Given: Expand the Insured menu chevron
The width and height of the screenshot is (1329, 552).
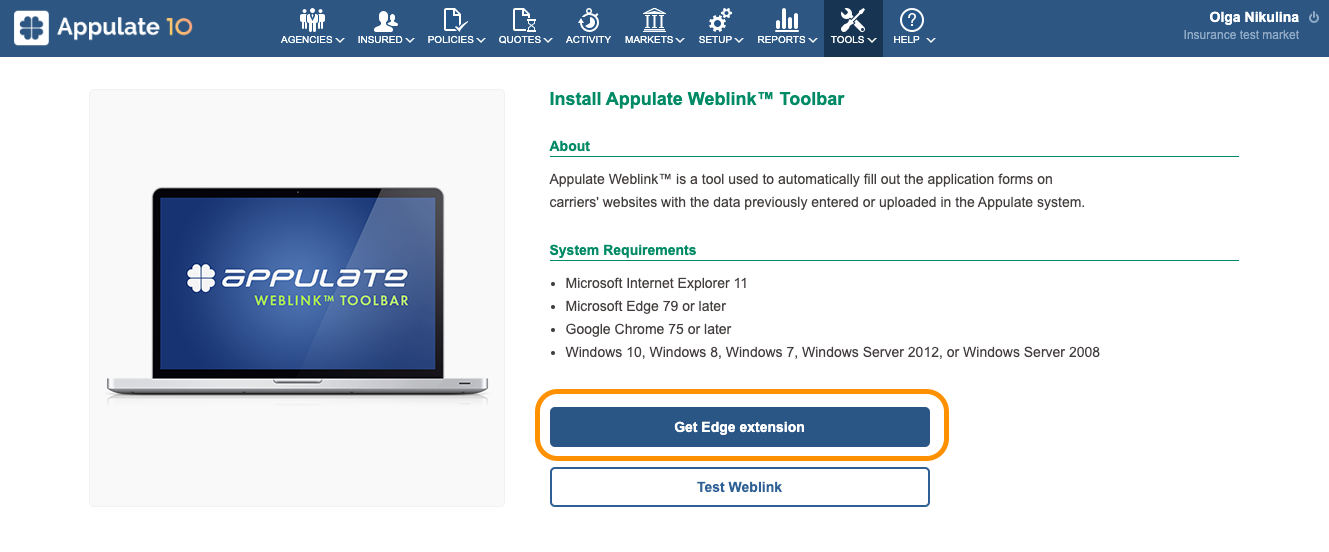Looking at the screenshot, I should click(x=410, y=40).
